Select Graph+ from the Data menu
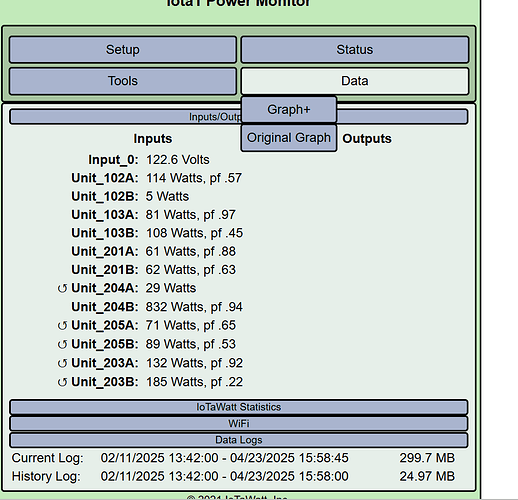This screenshot has height=500, width=518. pyautogui.click(x=289, y=109)
